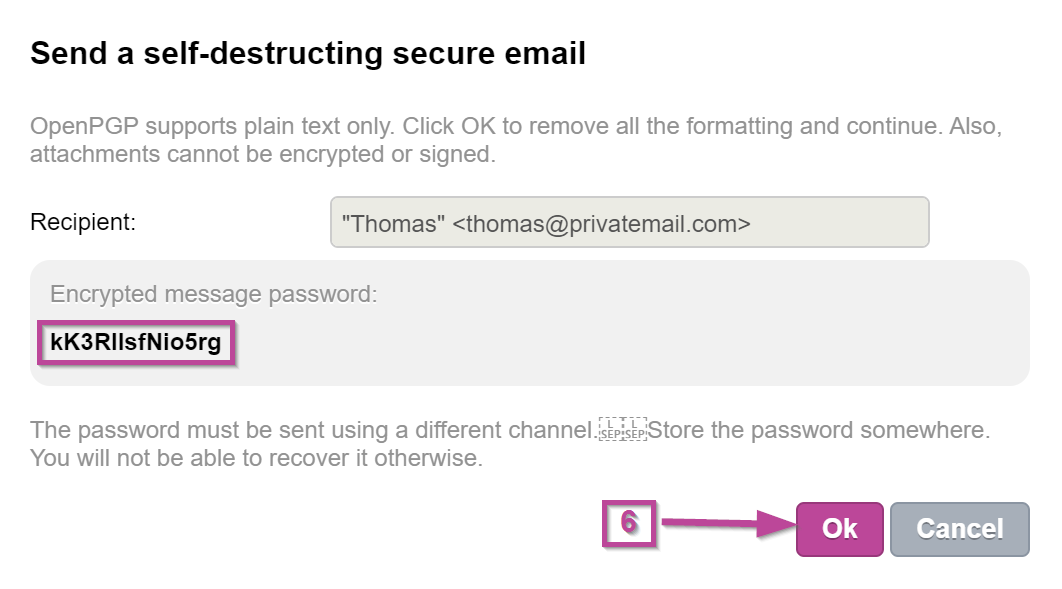Click the "Encrypted message password:" label
Image resolution: width=1062 pixels, height=589 pixels.
213,294
